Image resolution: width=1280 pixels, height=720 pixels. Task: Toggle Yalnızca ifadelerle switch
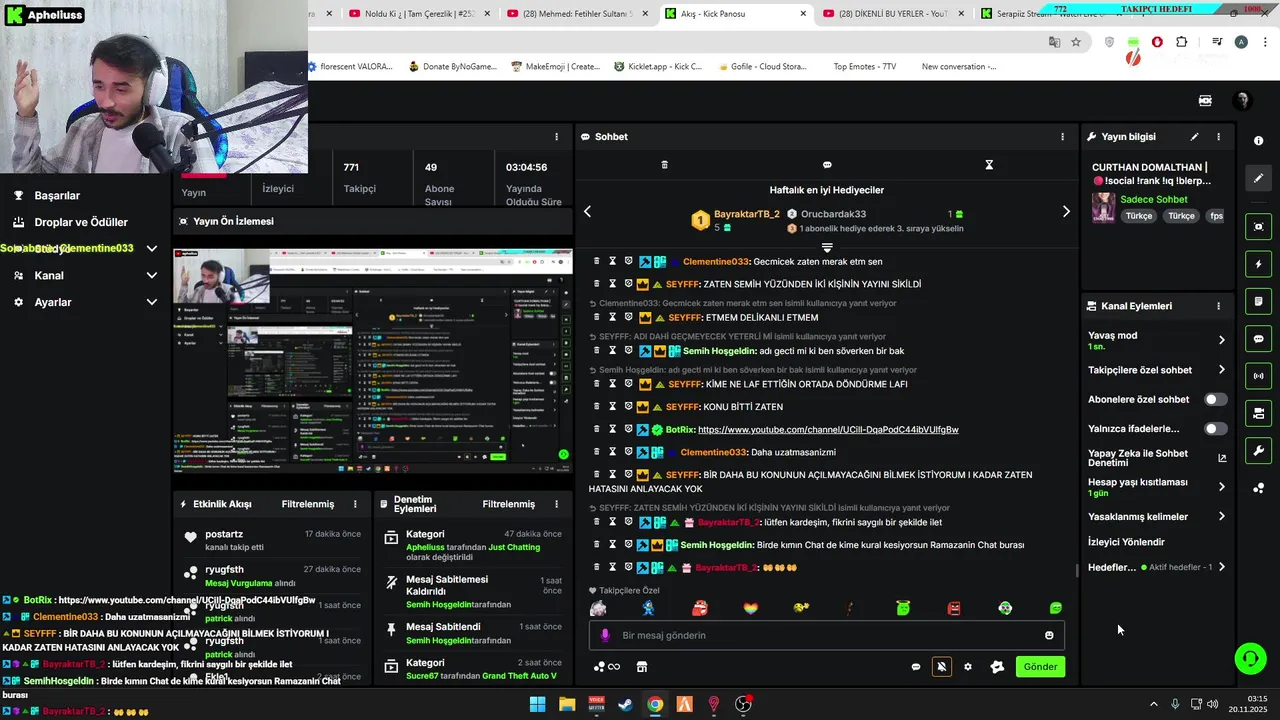click(x=1215, y=429)
